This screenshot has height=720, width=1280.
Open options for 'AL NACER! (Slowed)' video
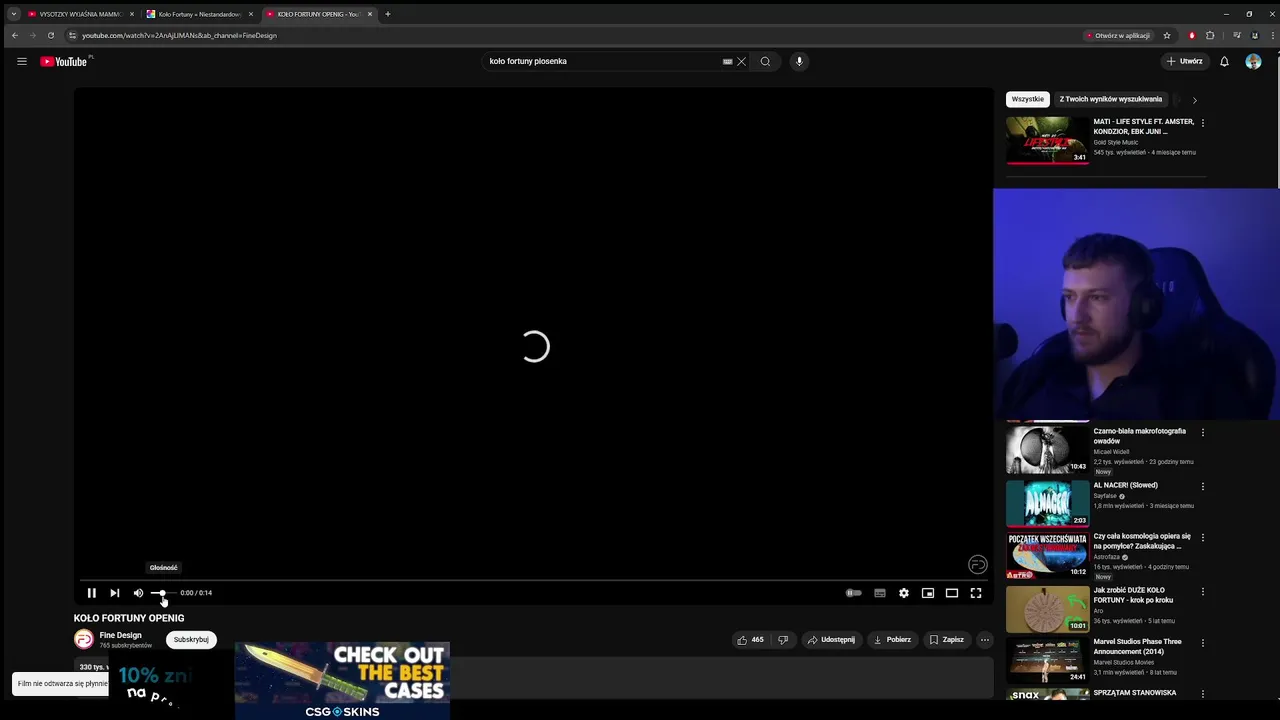[1202, 487]
